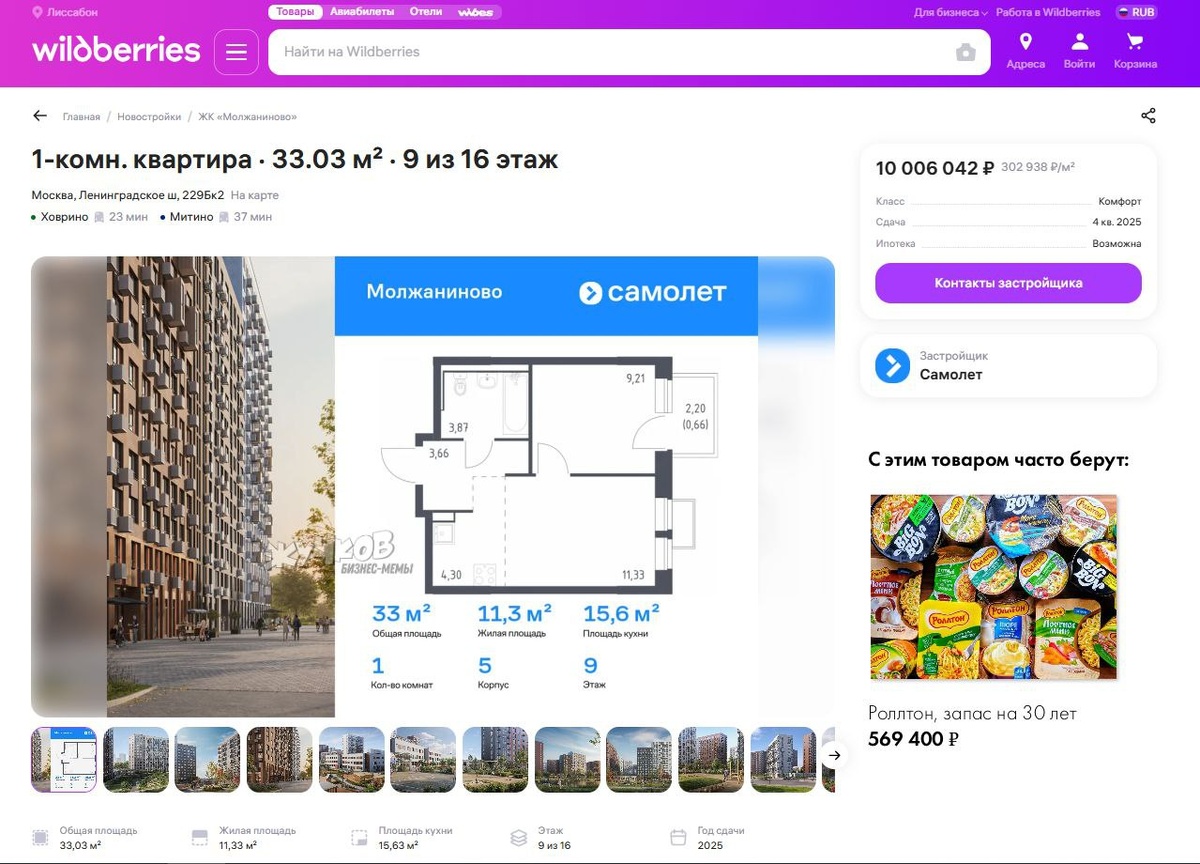Switch to the Товары tab
Viewport: 1200px width, 864px height.
click(x=295, y=12)
